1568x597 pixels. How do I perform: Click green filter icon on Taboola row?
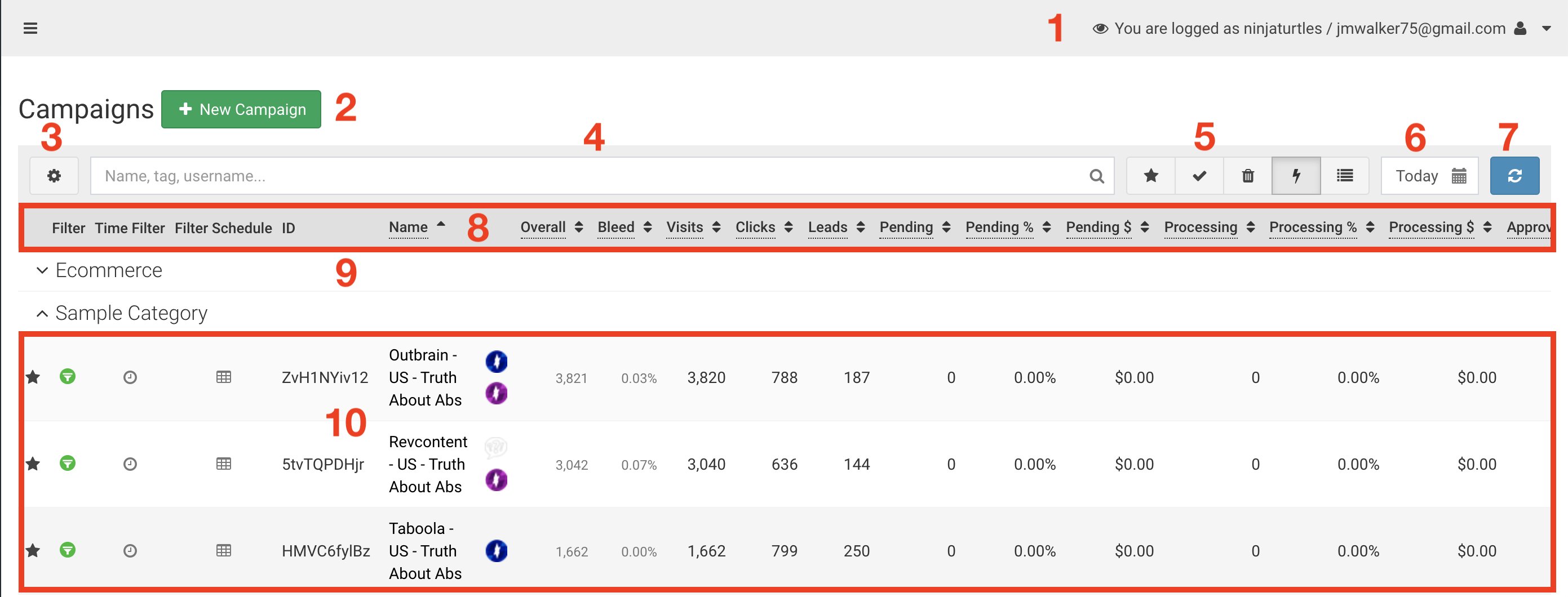pyautogui.click(x=68, y=550)
